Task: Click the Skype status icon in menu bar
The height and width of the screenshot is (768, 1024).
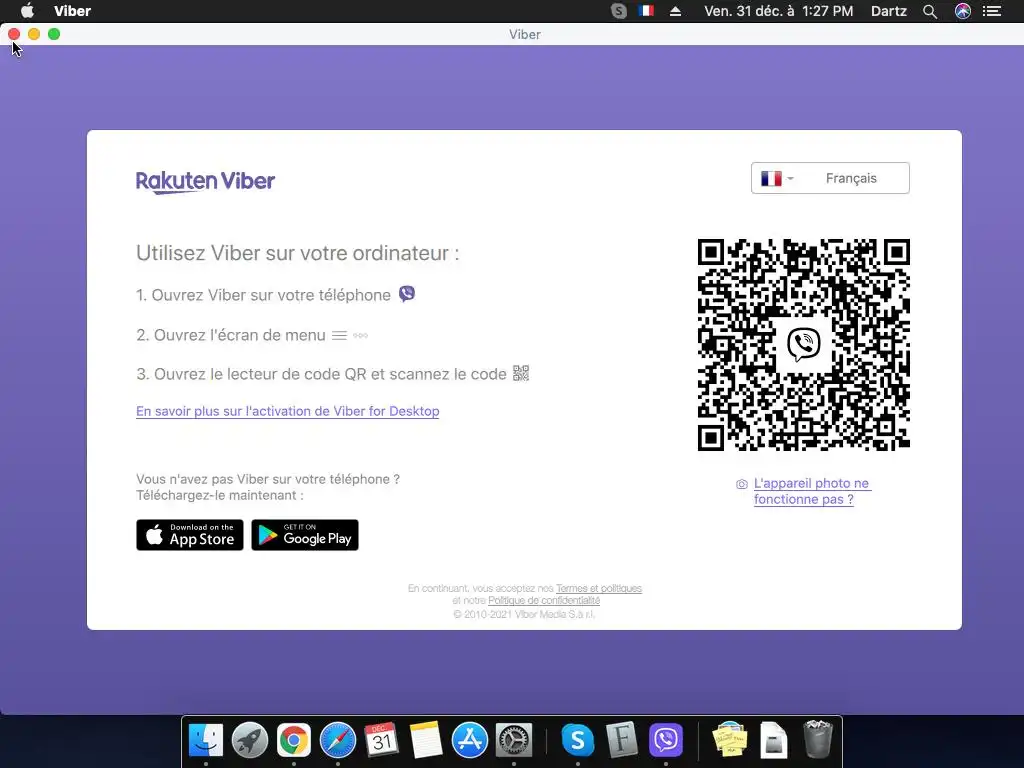Action: coord(618,11)
